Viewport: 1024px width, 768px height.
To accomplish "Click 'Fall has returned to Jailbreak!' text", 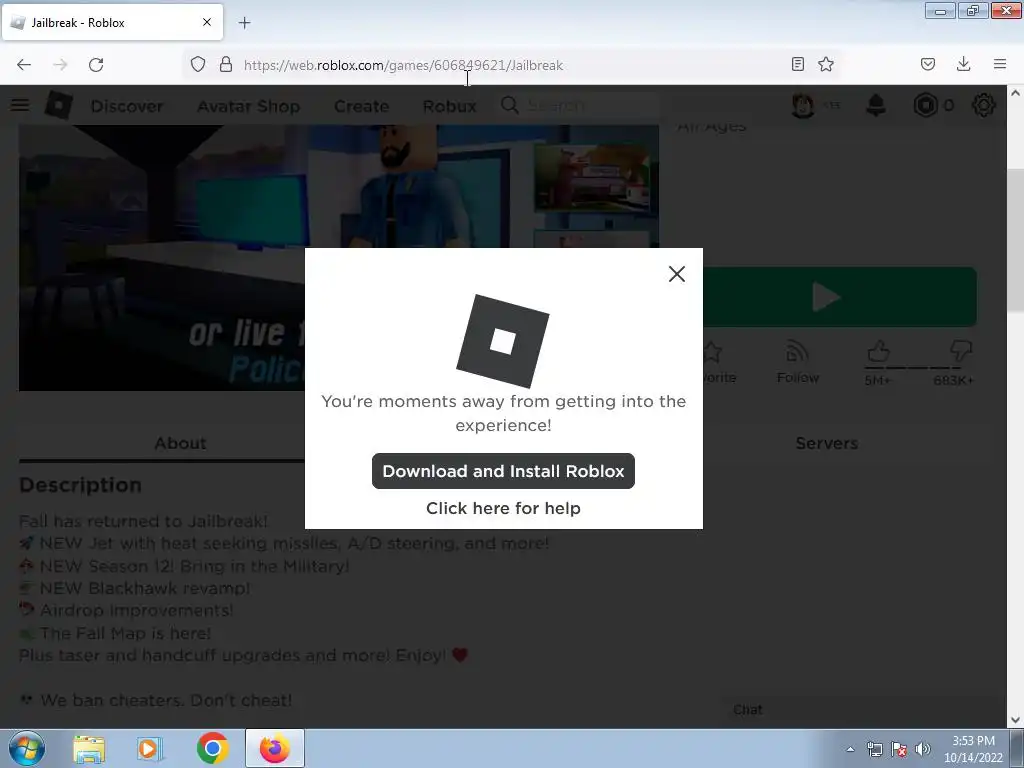I will pyautogui.click(x=143, y=521).
